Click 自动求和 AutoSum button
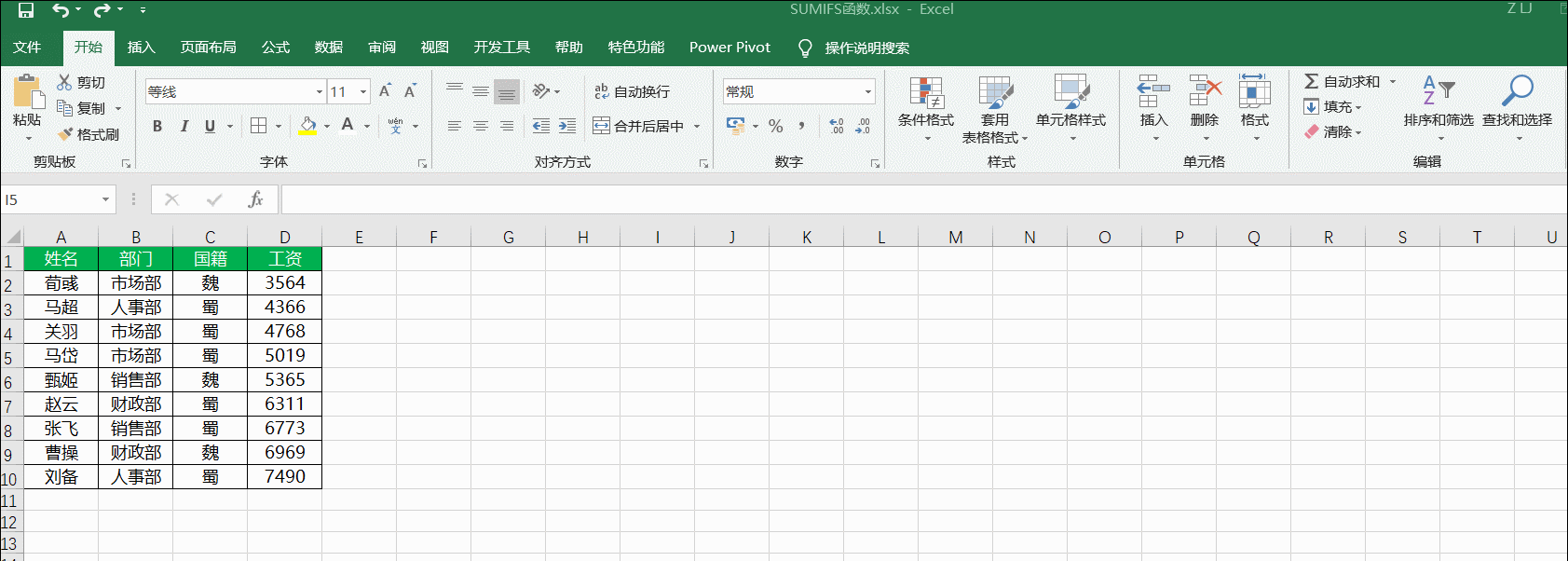Screen dimensions: 1568x561 [1342, 81]
